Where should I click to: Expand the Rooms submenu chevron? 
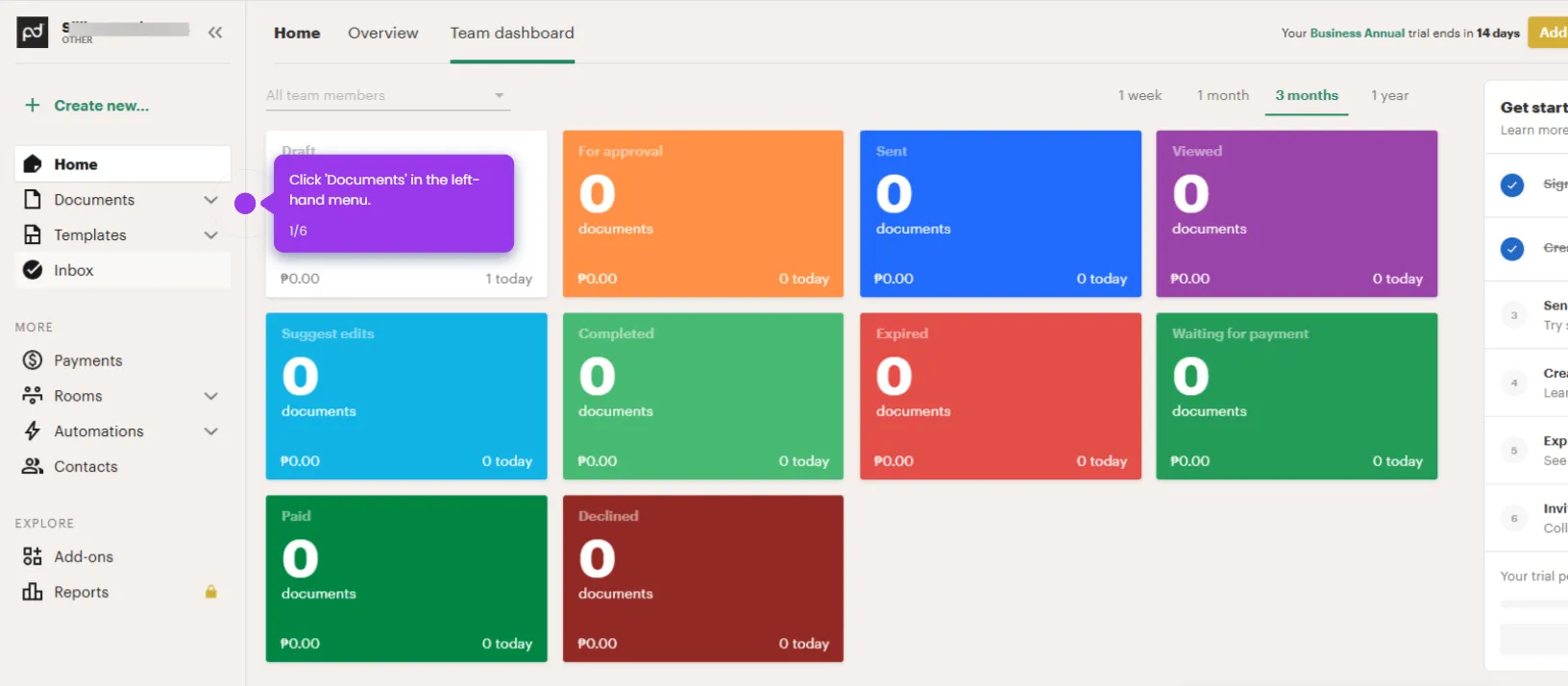click(210, 396)
